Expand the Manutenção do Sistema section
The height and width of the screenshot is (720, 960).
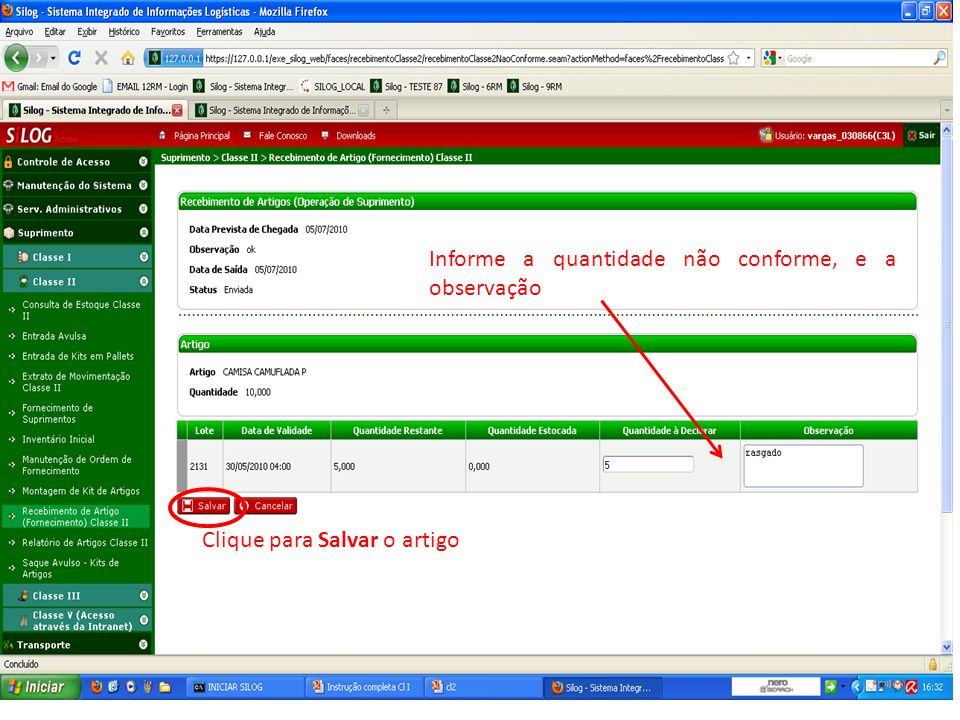76,186
